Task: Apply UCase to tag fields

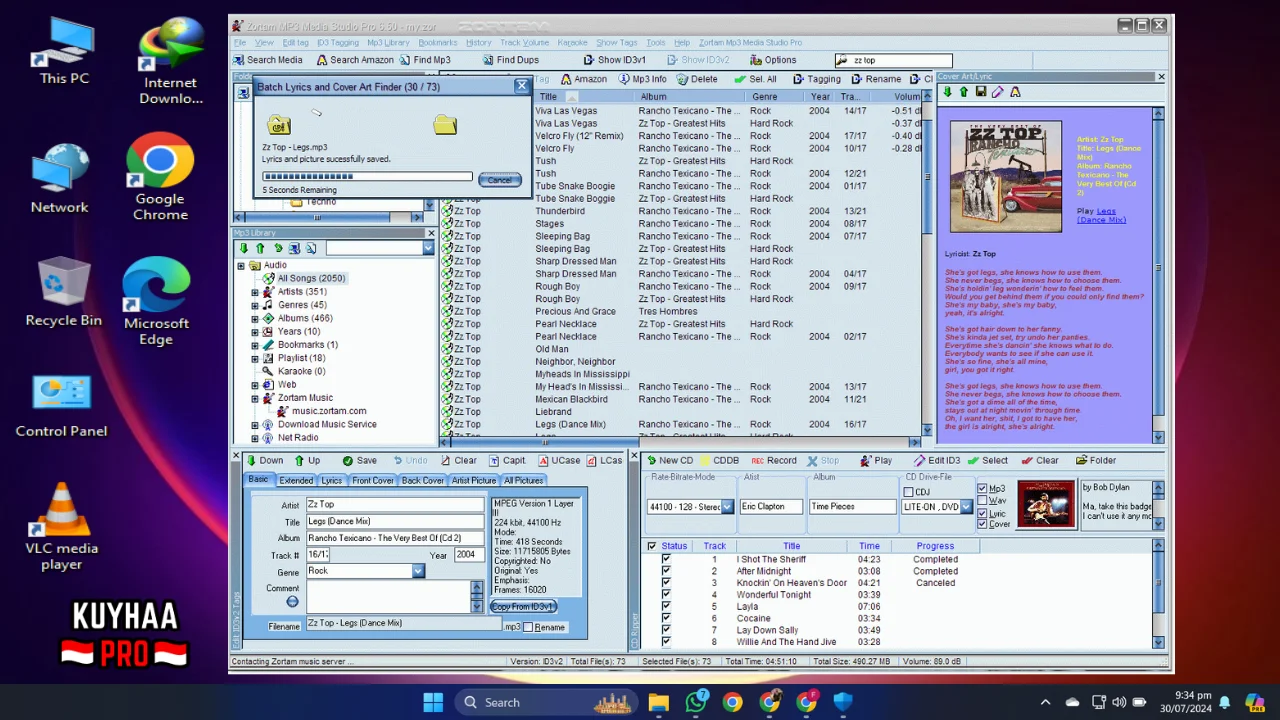Action: point(558,461)
